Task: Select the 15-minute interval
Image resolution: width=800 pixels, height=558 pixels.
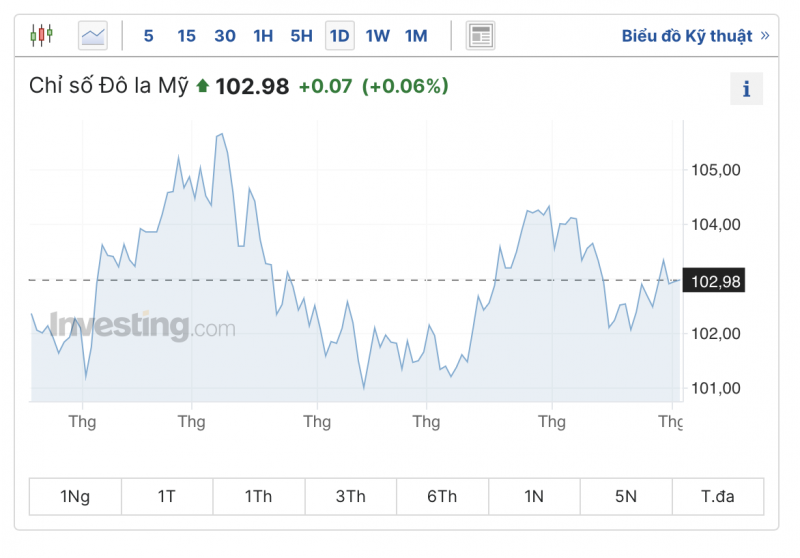Action: [187, 36]
